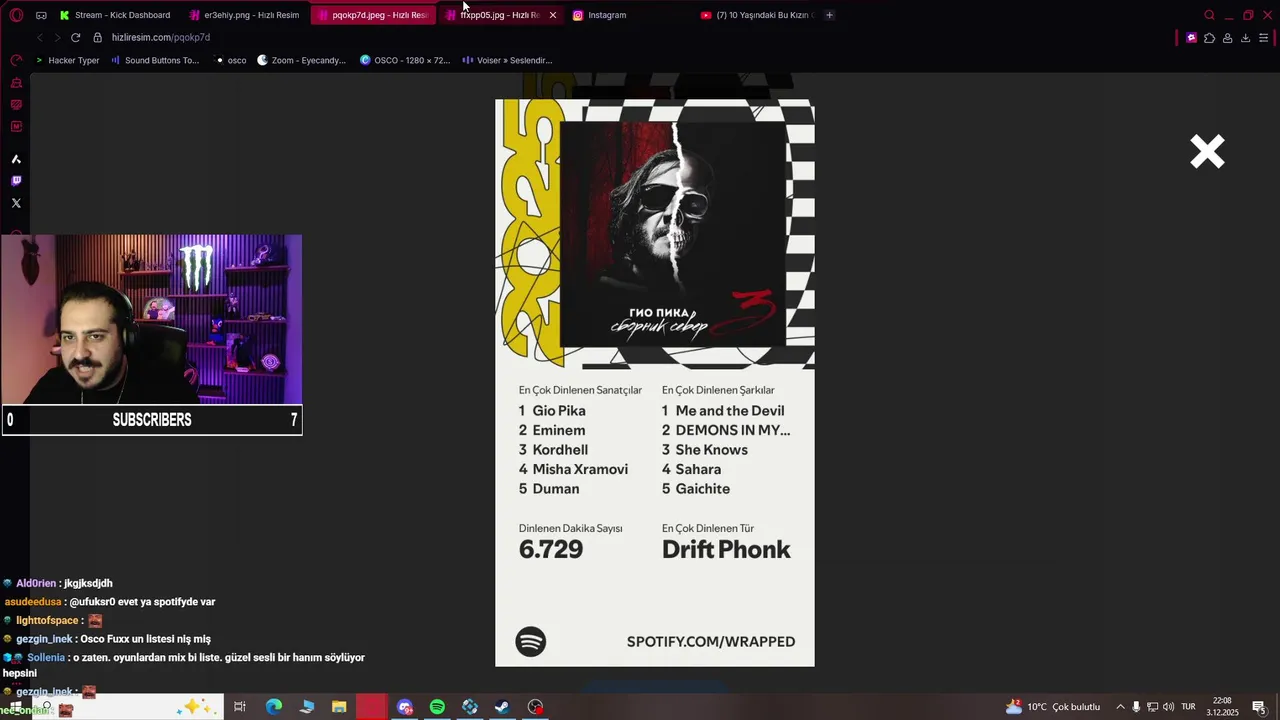Open the Easy Setup menu icon
This screenshot has width=1280, height=720.
1264,38
